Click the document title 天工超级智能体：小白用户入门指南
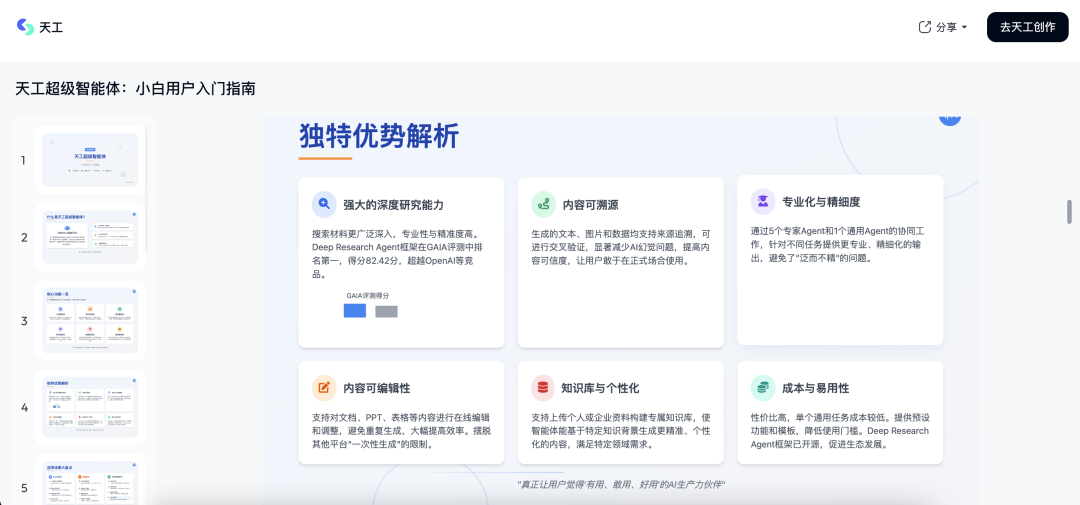The height and width of the screenshot is (505, 1080). [x=136, y=88]
